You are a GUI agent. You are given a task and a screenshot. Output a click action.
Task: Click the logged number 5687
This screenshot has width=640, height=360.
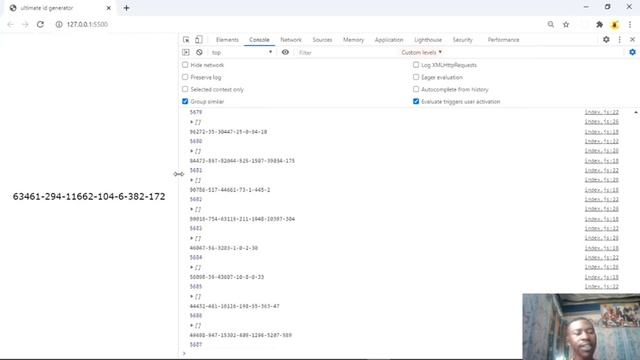196,345
